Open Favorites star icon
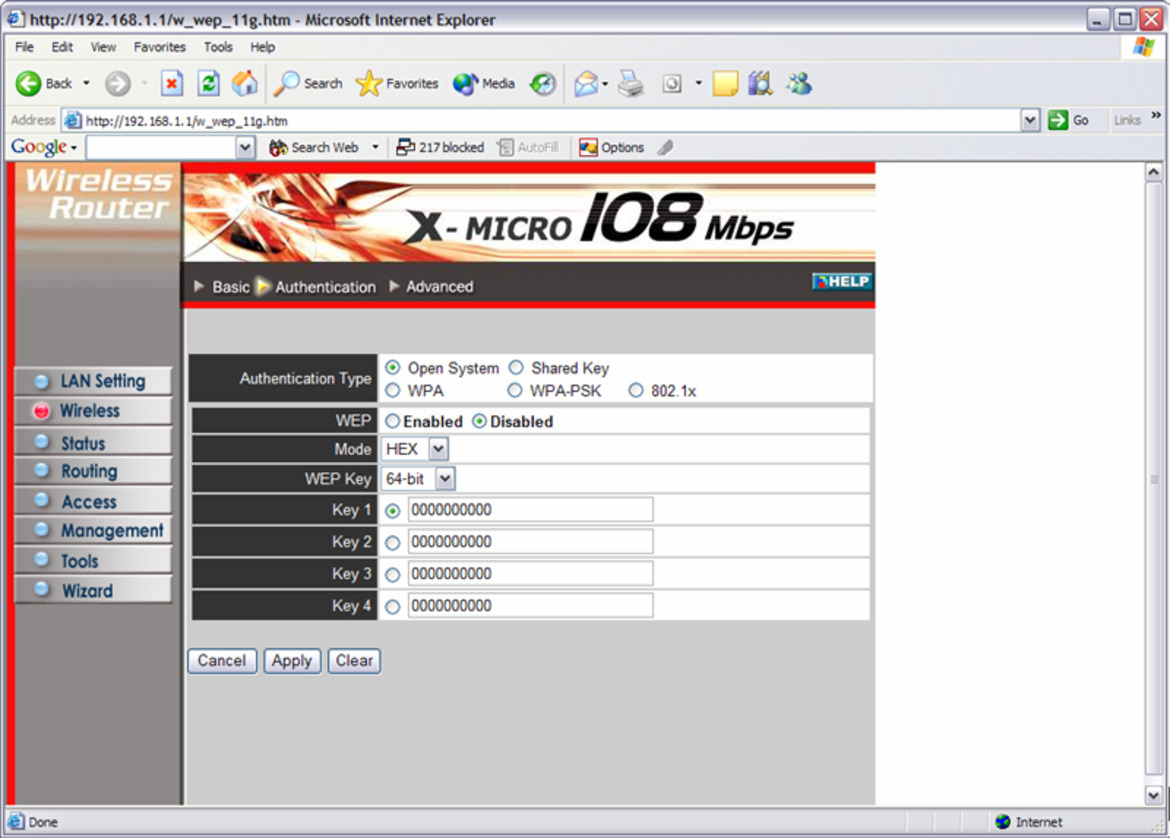The height and width of the screenshot is (838, 1170). pos(369,84)
